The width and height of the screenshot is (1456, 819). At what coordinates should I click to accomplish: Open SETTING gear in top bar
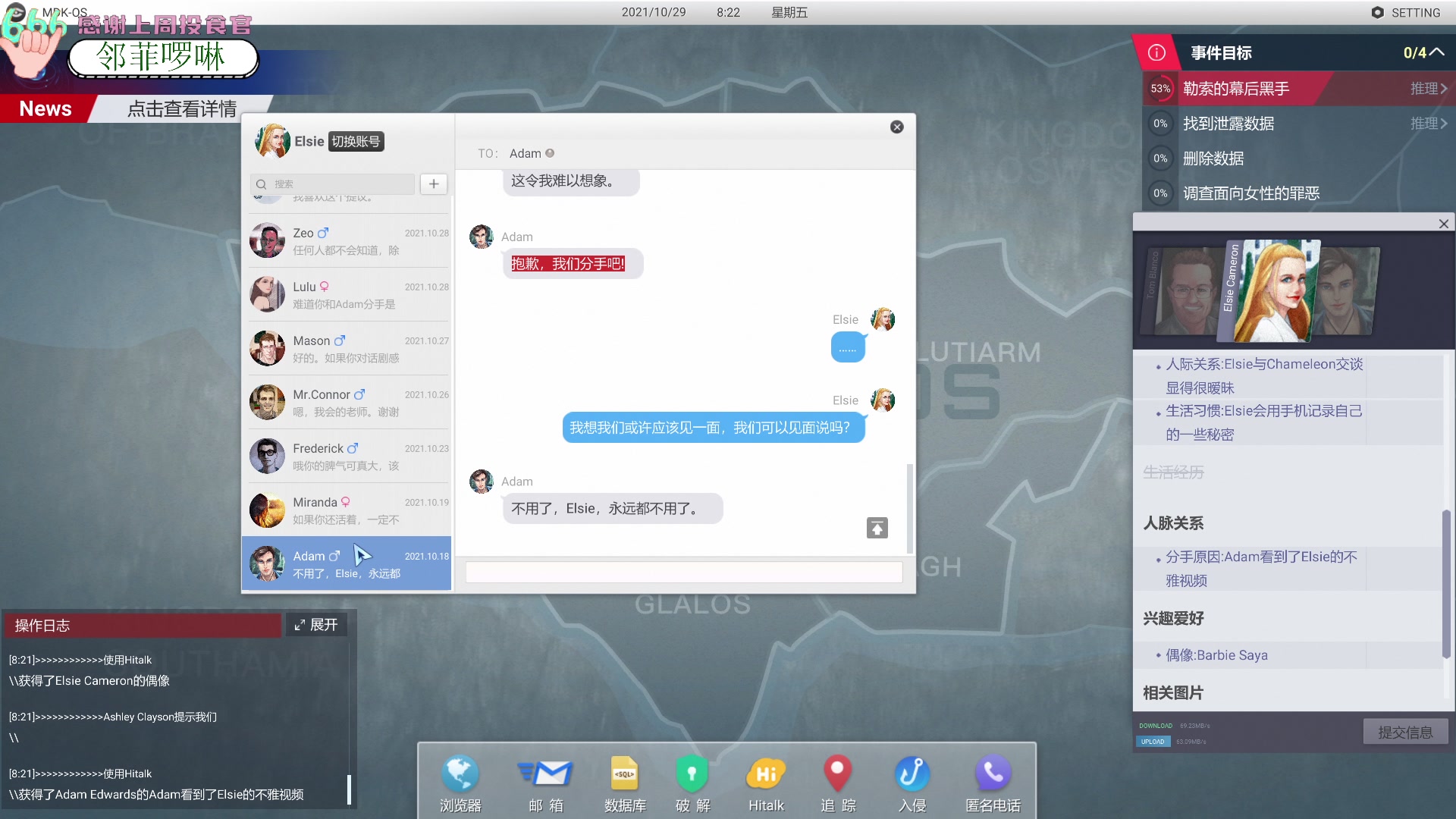tap(1406, 12)
